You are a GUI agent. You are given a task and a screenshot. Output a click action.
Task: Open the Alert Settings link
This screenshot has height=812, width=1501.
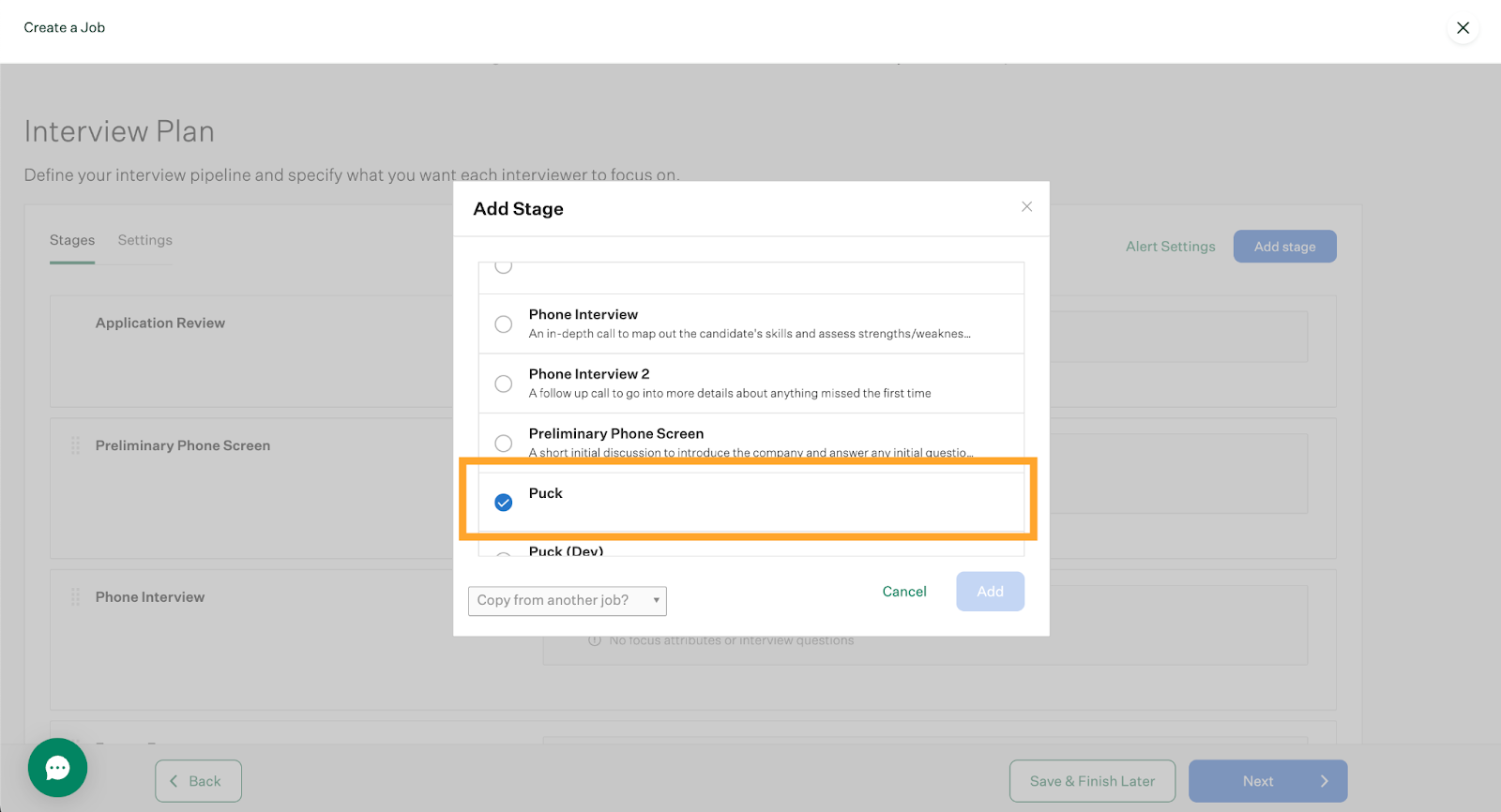[x=1170, y=247]
